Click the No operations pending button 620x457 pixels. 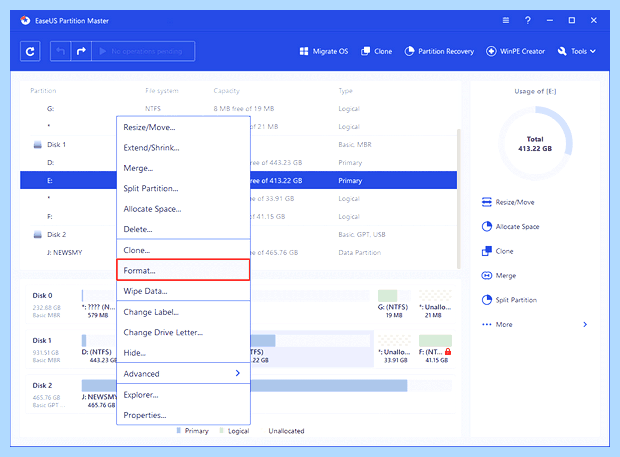(x=143, y=51)
